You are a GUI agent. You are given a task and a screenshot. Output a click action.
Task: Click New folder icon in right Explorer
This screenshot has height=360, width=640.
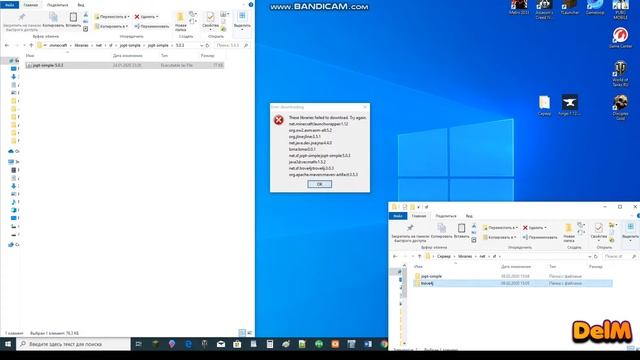pos(569,233)
